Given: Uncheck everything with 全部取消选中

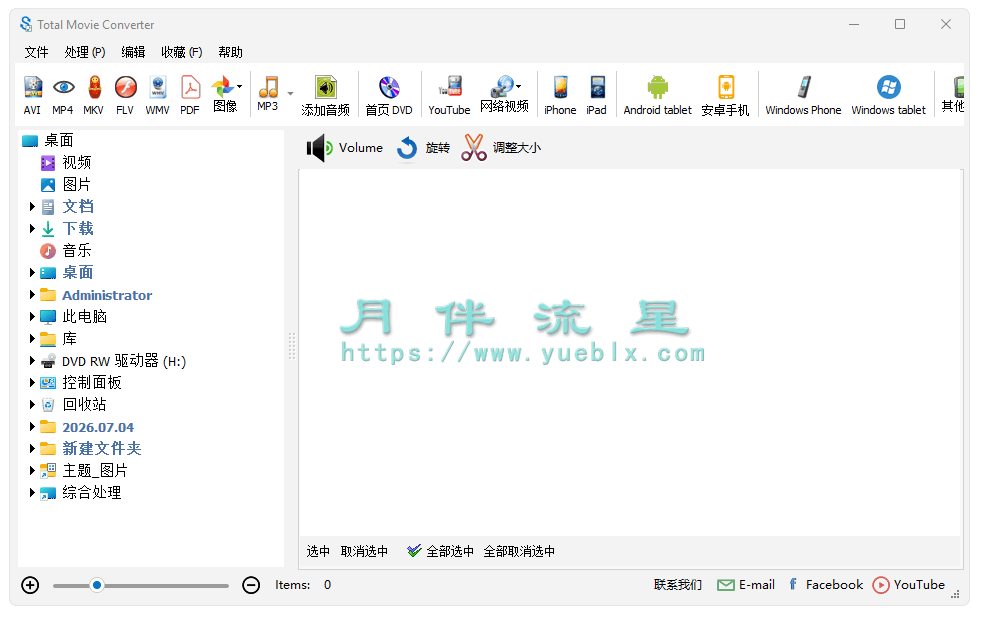Looking at the screenshot, I should click(x=519, y=551).
